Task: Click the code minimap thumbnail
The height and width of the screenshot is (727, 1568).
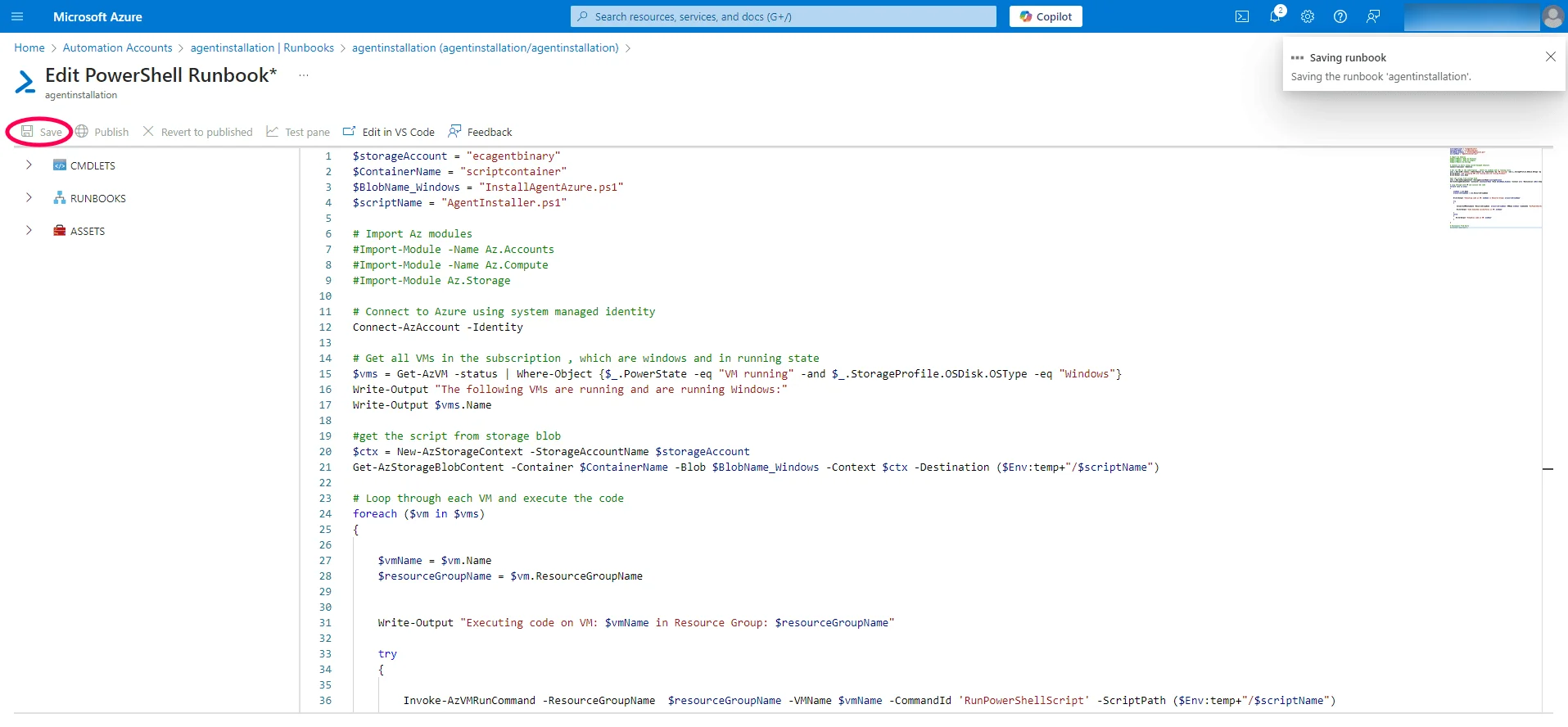Action: click(x=1495, y=187)
